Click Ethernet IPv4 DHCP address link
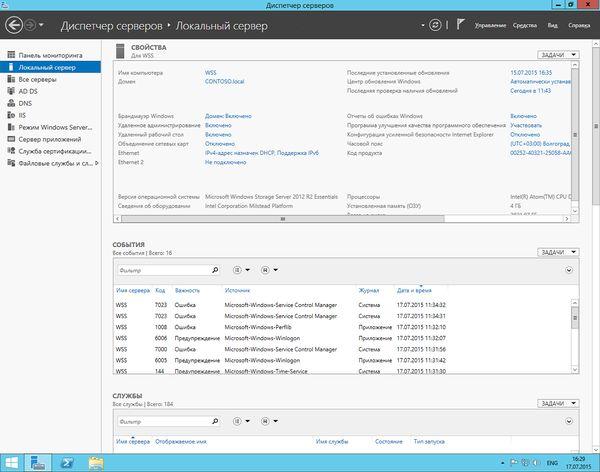This screenshot has height=472, width=600. click(262, 153)
